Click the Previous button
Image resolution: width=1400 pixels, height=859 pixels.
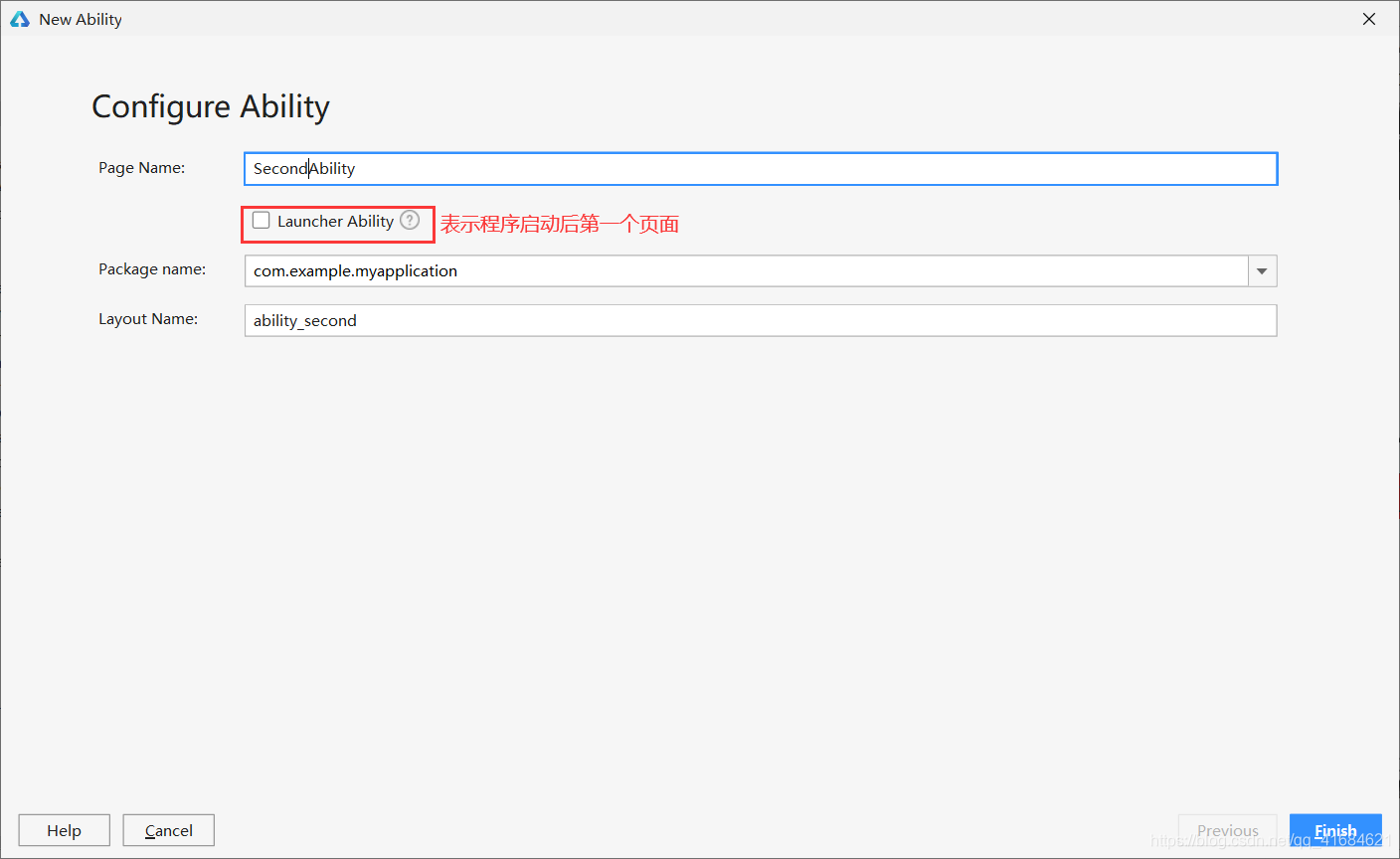click(x=1228, y=830)
